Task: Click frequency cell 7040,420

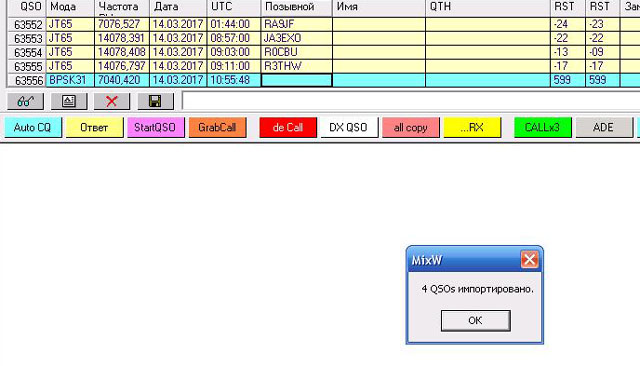Action: coord(122,80)
